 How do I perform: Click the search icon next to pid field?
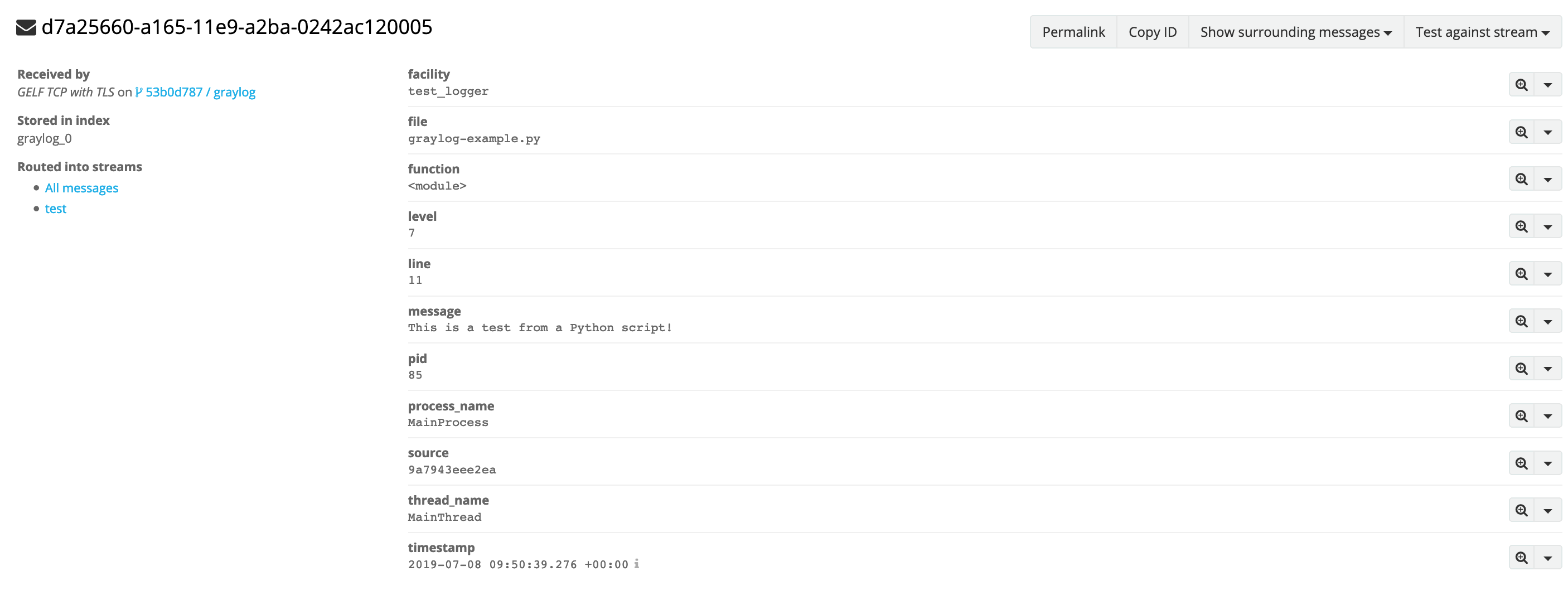[1521, 367]
